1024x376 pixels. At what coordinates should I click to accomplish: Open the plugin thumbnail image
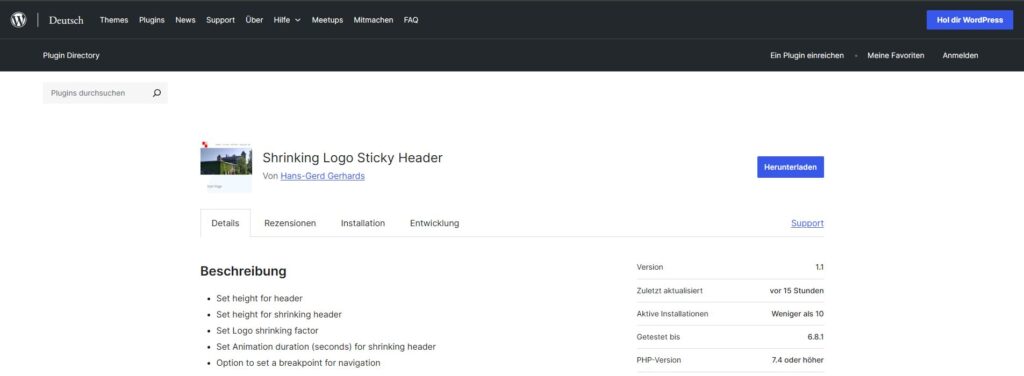(x=226, y=166)
